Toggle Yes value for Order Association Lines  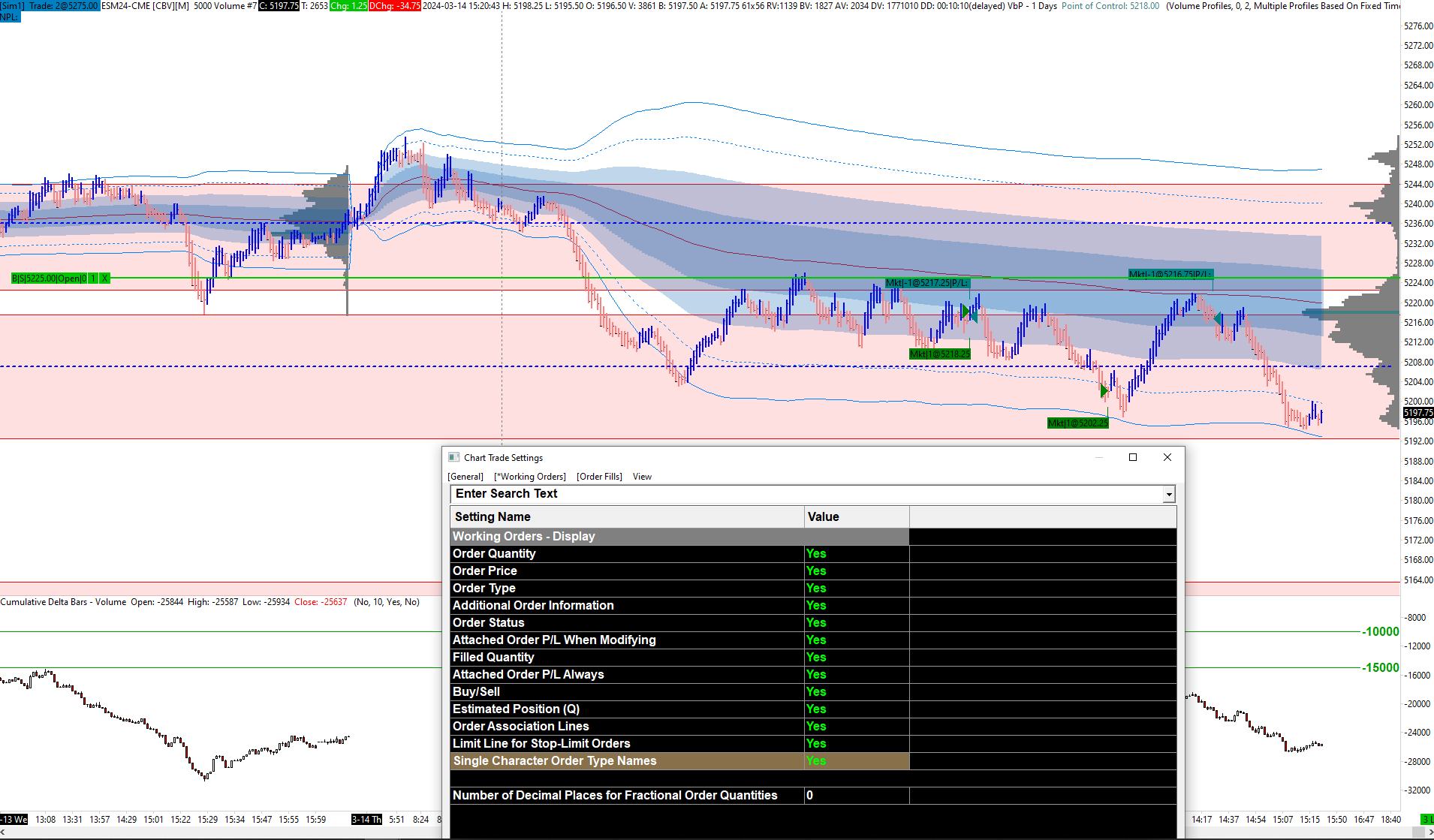[816, 727]
